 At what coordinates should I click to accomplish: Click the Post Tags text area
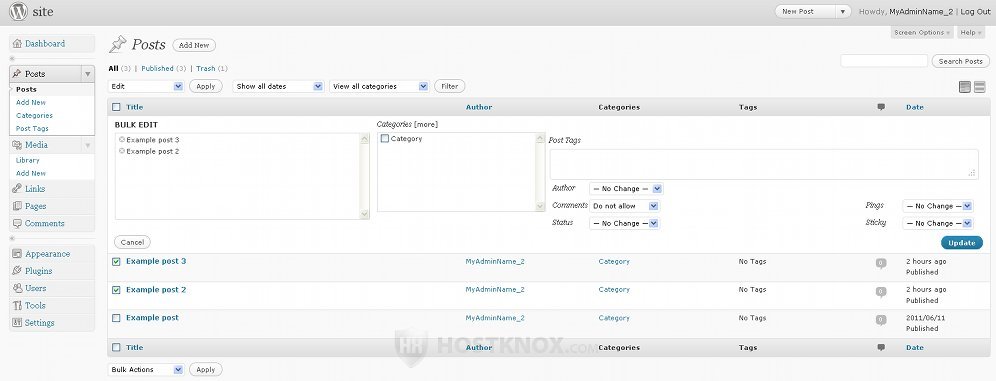point(764,164)
